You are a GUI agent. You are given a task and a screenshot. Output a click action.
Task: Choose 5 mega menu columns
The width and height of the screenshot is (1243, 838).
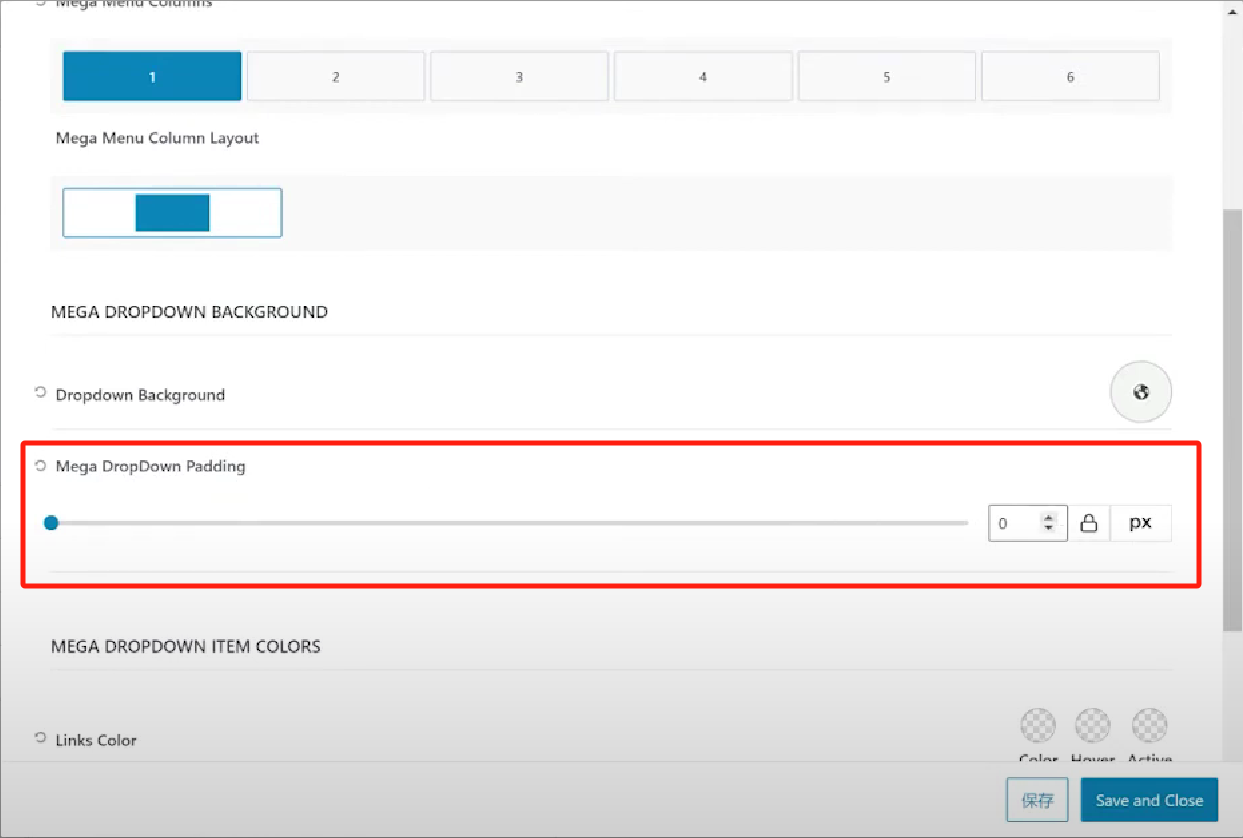point(886,77)
